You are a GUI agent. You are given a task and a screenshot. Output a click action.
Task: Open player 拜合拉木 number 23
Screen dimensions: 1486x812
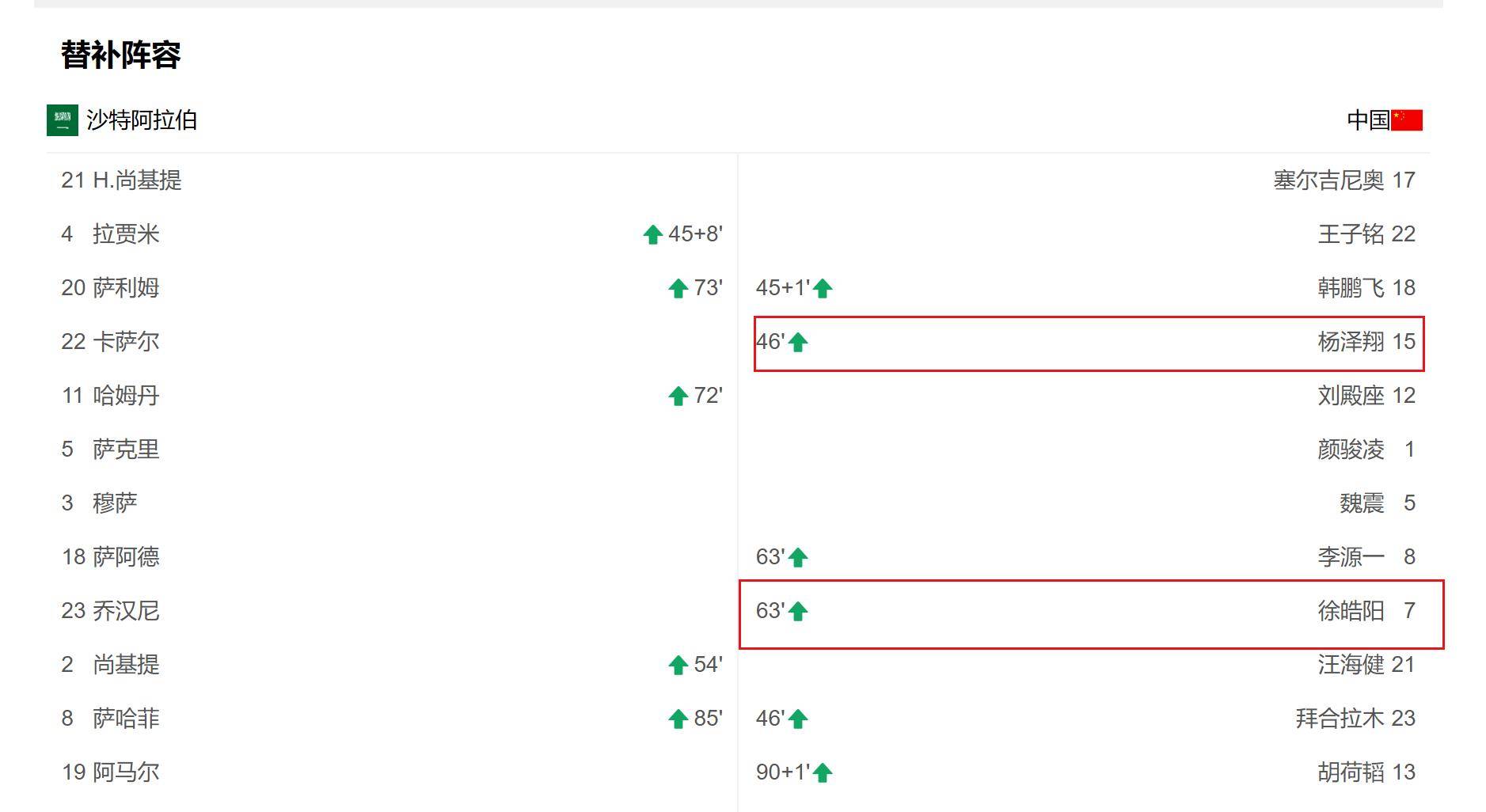(1355, 719)
